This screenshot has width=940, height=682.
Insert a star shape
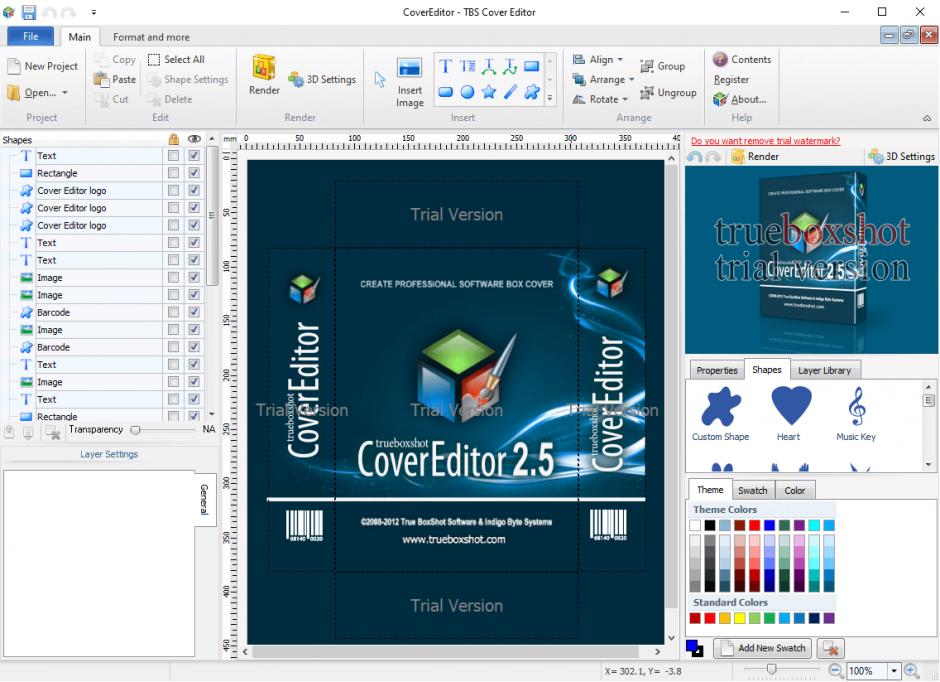pyautogui.click(x=489, y=92)
